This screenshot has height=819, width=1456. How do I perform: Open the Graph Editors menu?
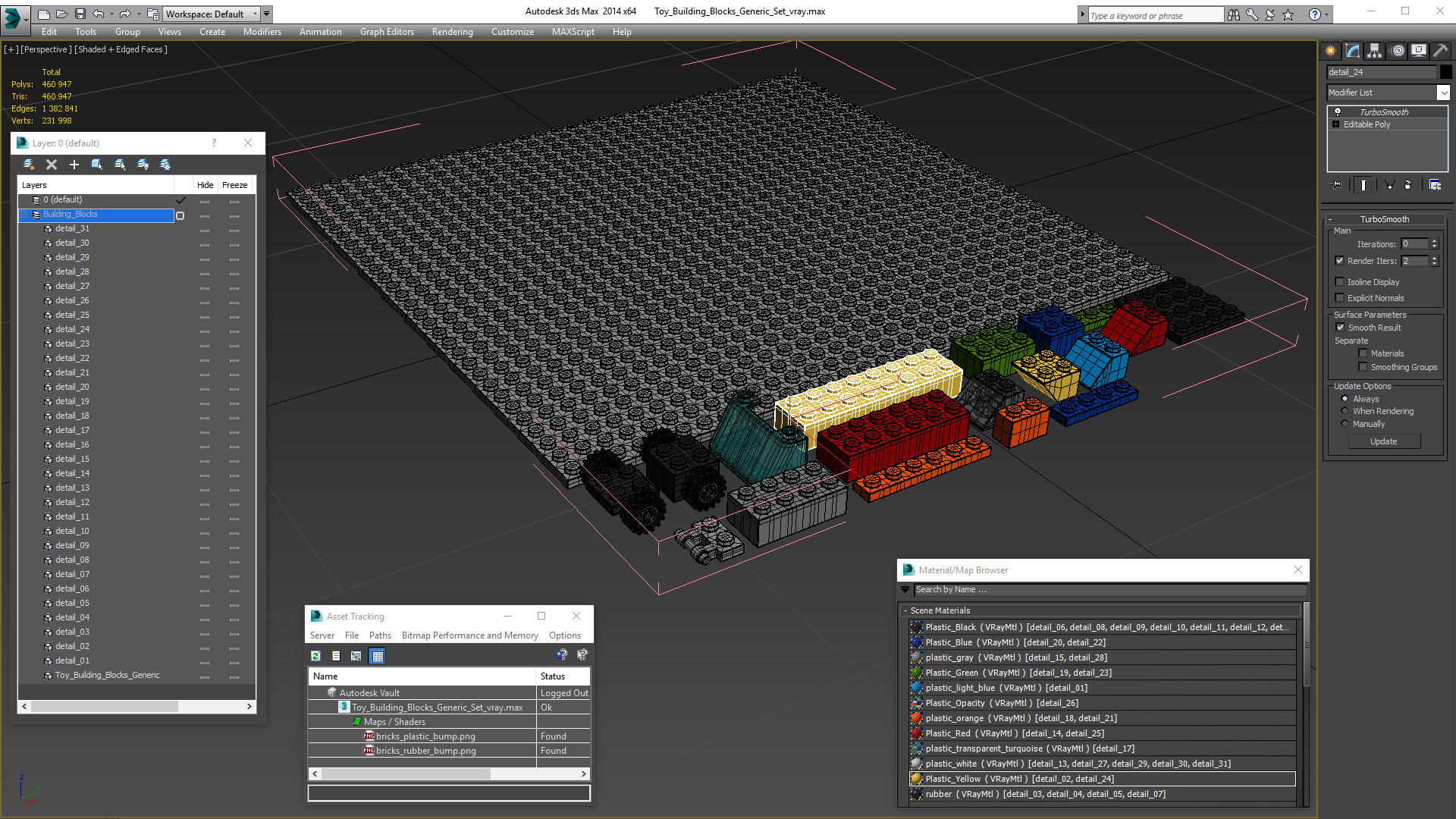click(387, 32)
